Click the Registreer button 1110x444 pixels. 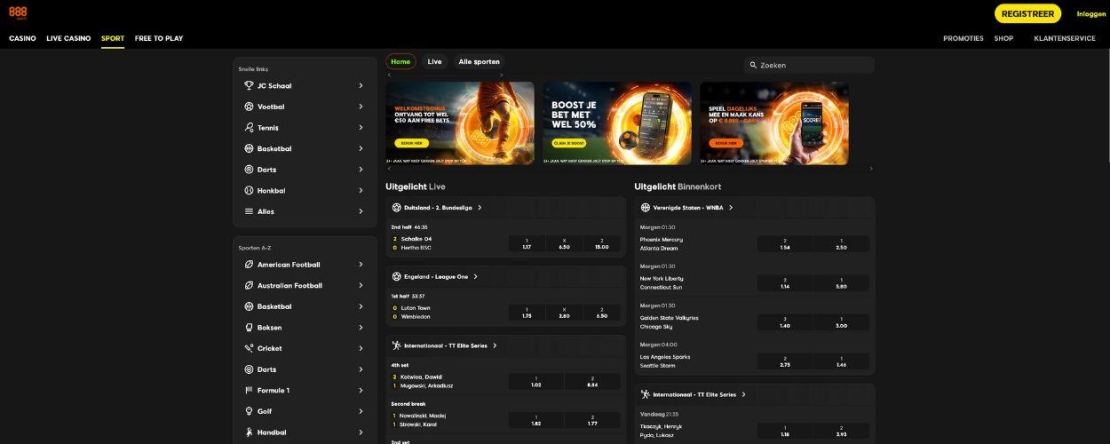(1028, 13)
